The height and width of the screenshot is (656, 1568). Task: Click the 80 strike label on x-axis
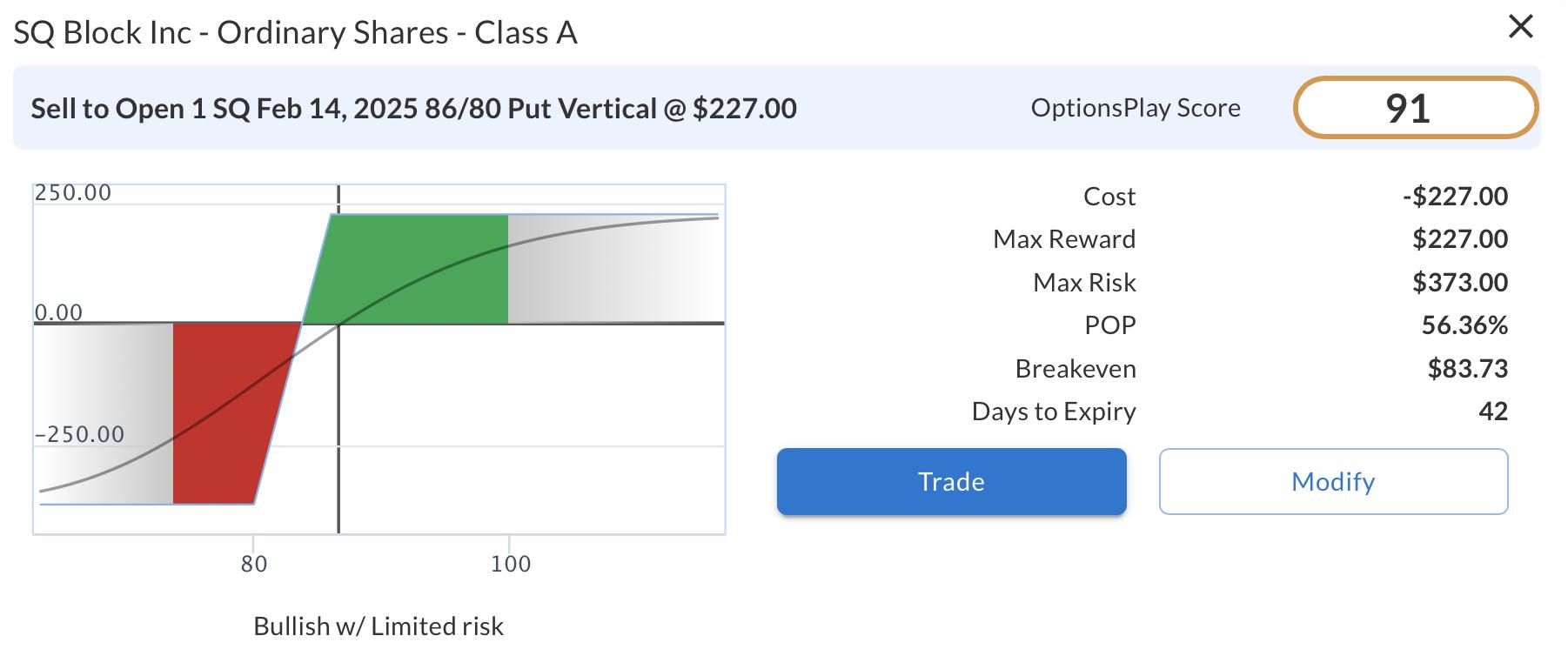pos(254,565)
